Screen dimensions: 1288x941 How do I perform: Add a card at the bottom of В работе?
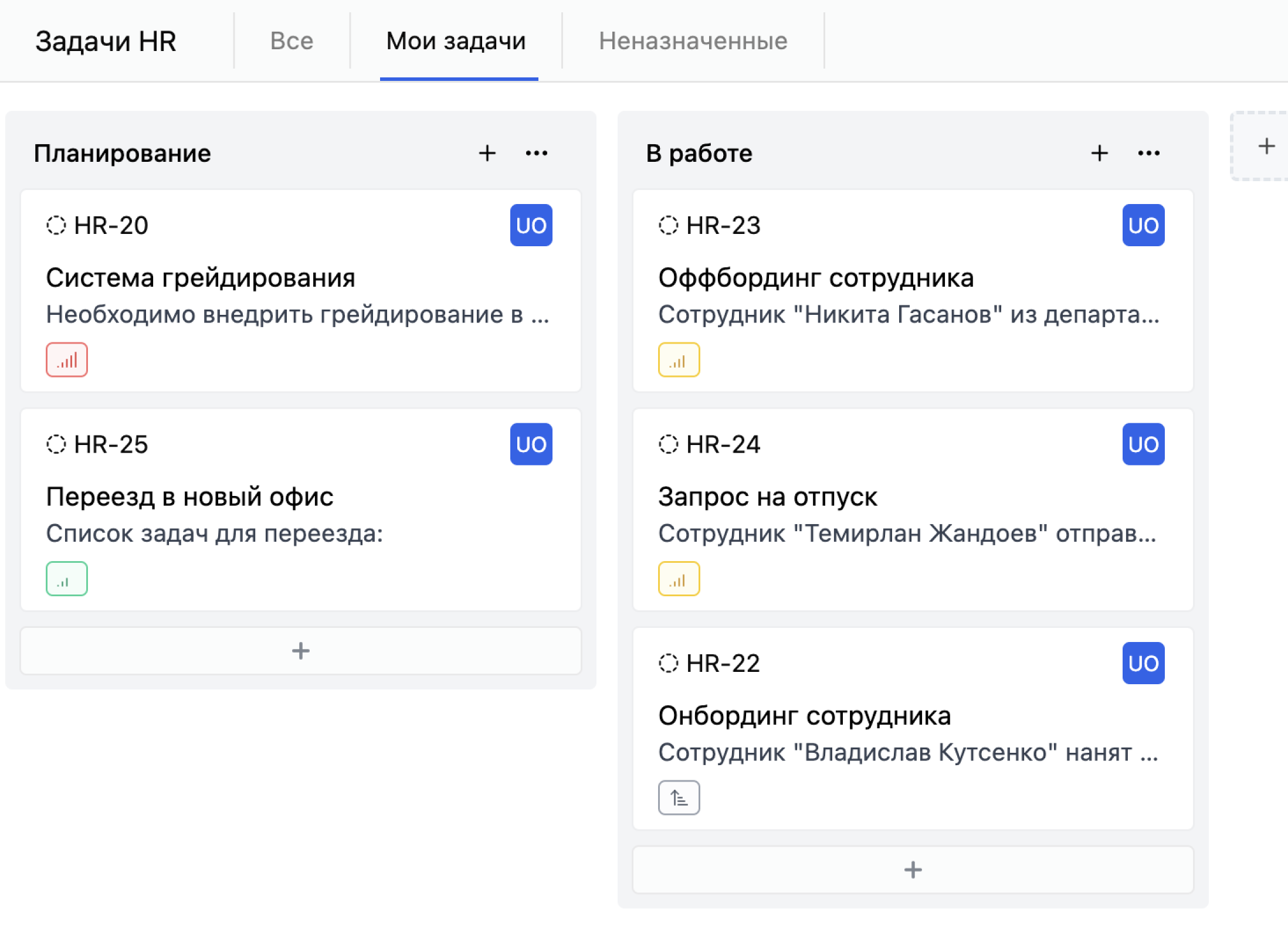913,870
